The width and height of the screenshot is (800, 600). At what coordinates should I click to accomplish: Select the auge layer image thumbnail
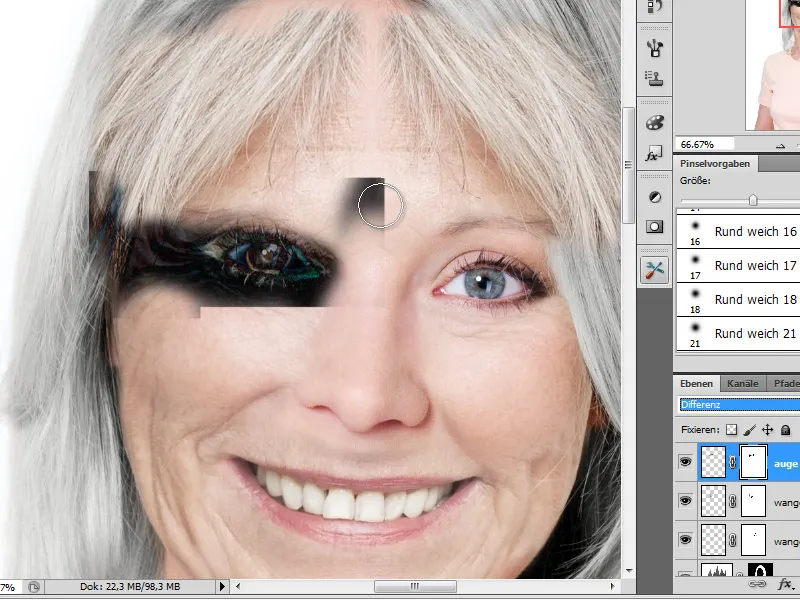713,462
